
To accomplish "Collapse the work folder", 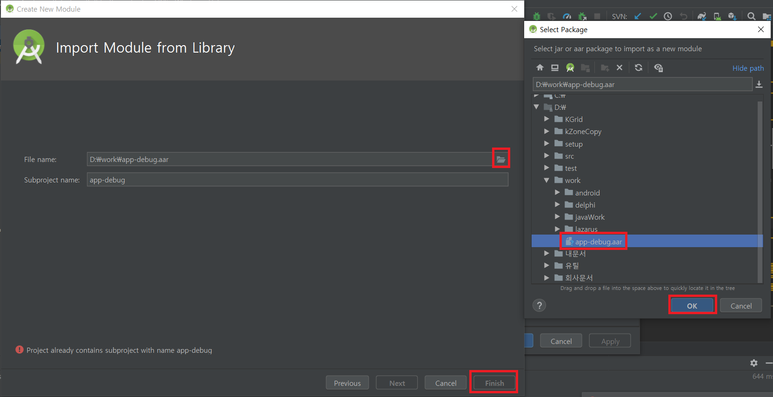I will [x=547, y=180].
